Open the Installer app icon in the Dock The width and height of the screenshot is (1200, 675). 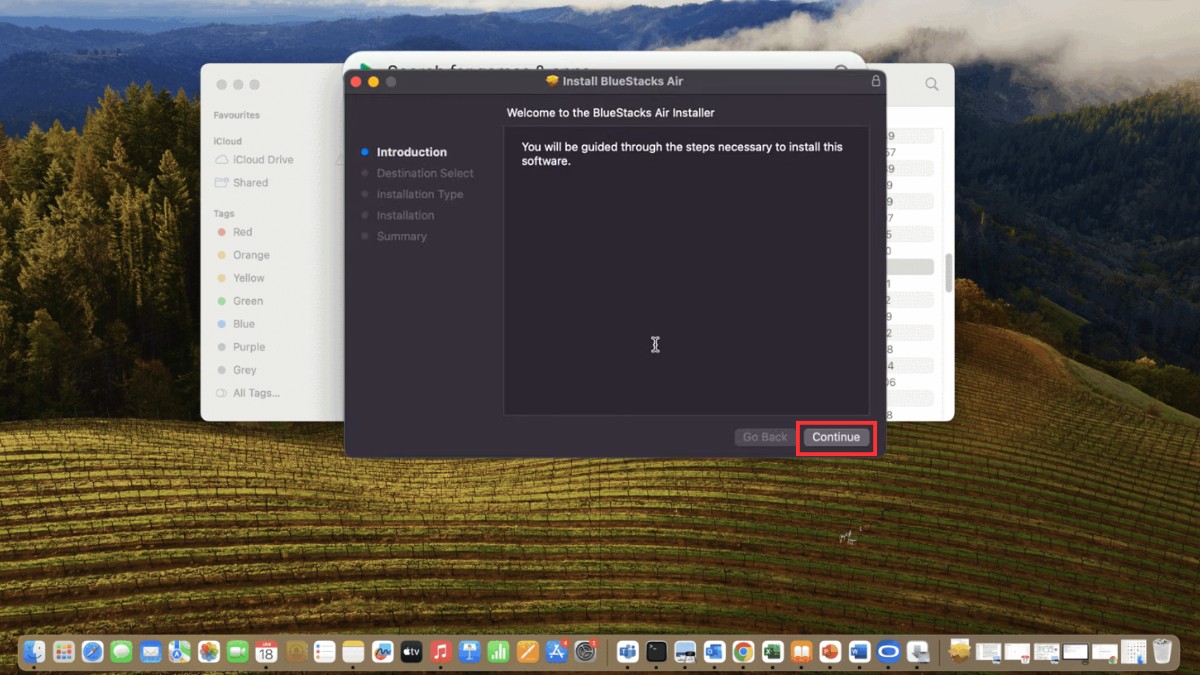pyautogui.click(x=917, y=652)
